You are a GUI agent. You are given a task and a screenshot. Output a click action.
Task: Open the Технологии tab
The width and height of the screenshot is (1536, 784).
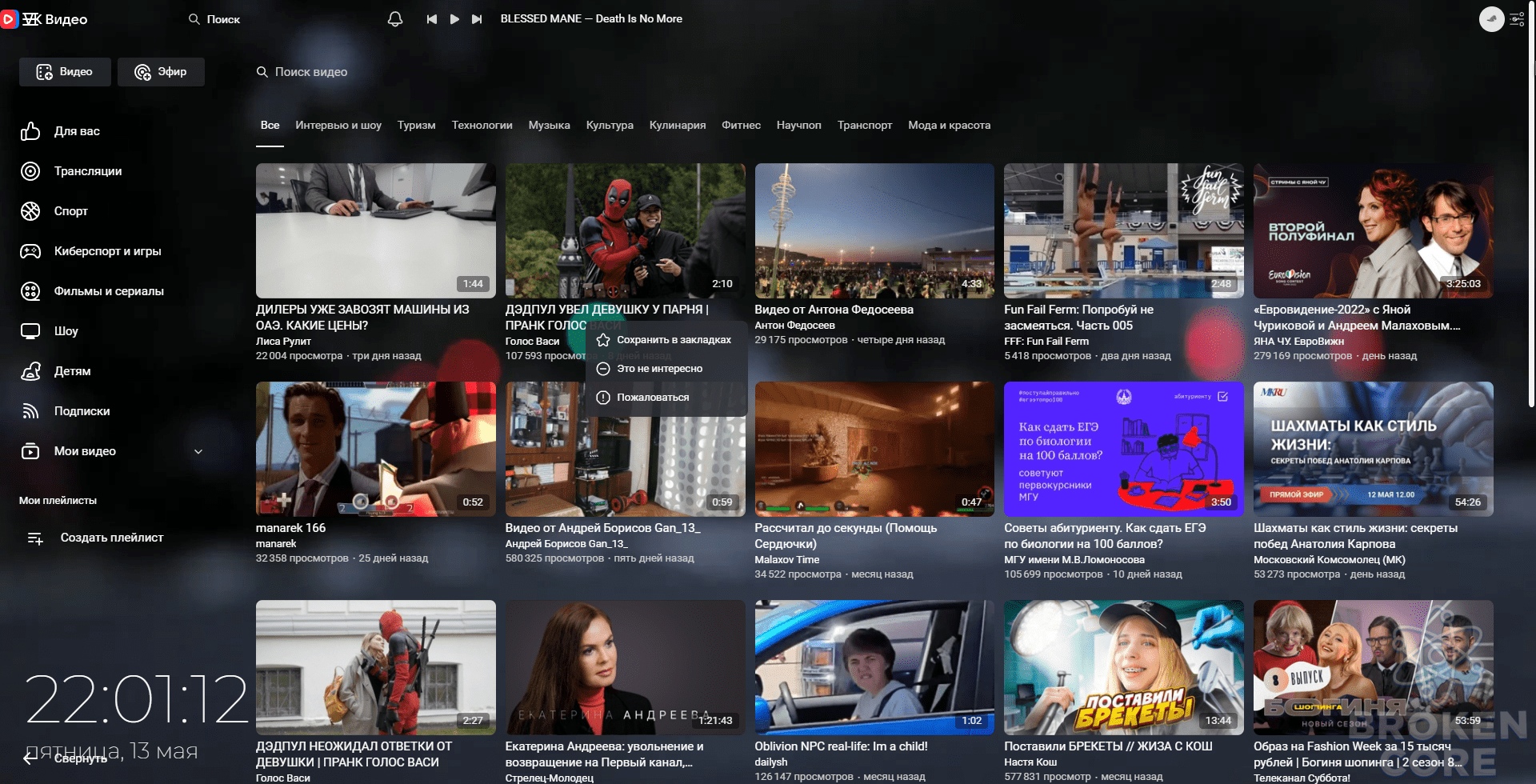(482, 125)
